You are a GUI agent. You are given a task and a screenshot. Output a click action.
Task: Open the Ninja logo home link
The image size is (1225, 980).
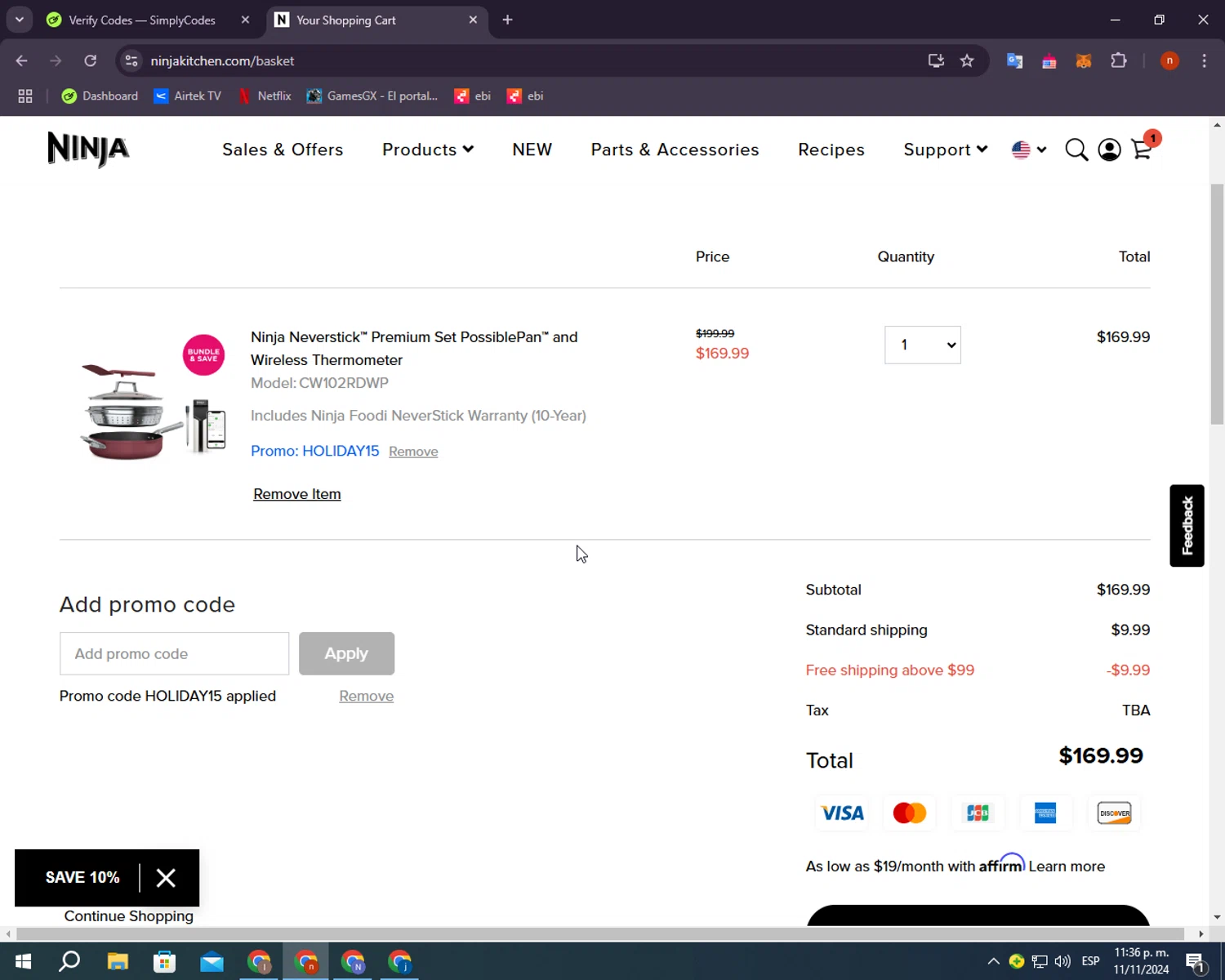pos(88,149)
